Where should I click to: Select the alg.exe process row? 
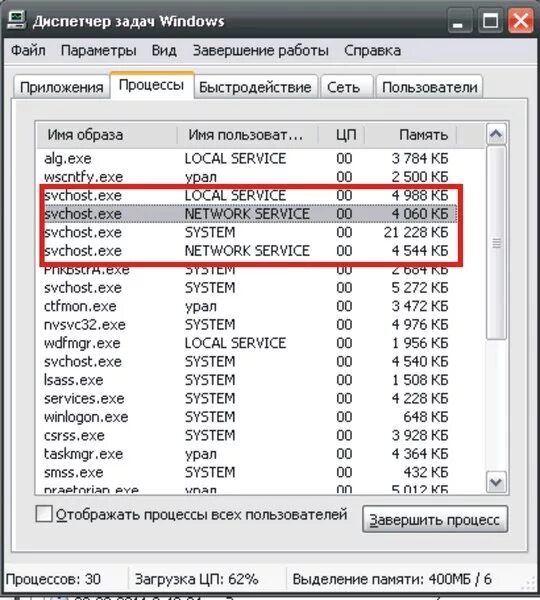(247, 158)
